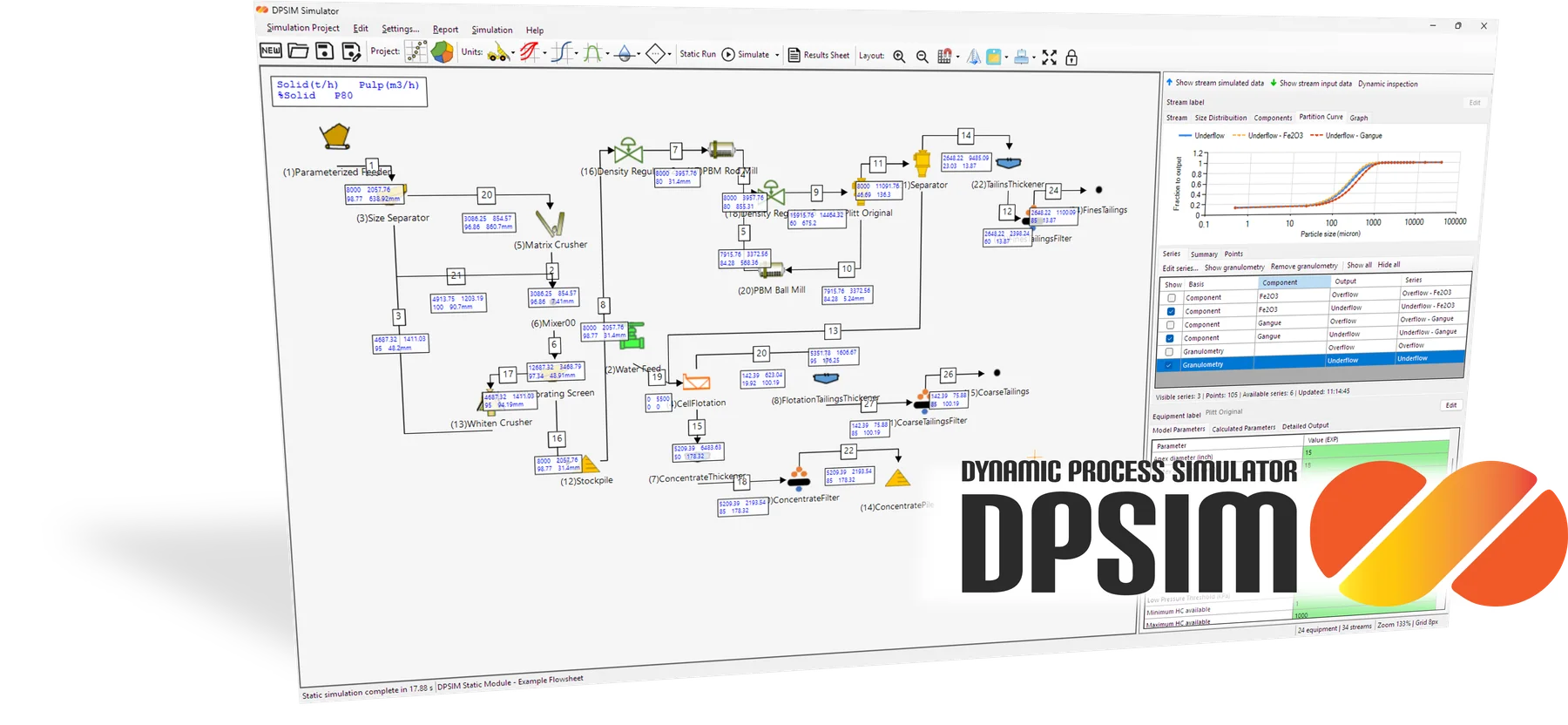The image size is (1568, 725).
Task: Click the red curves Units icon
Action: click(x=529, y=52)
